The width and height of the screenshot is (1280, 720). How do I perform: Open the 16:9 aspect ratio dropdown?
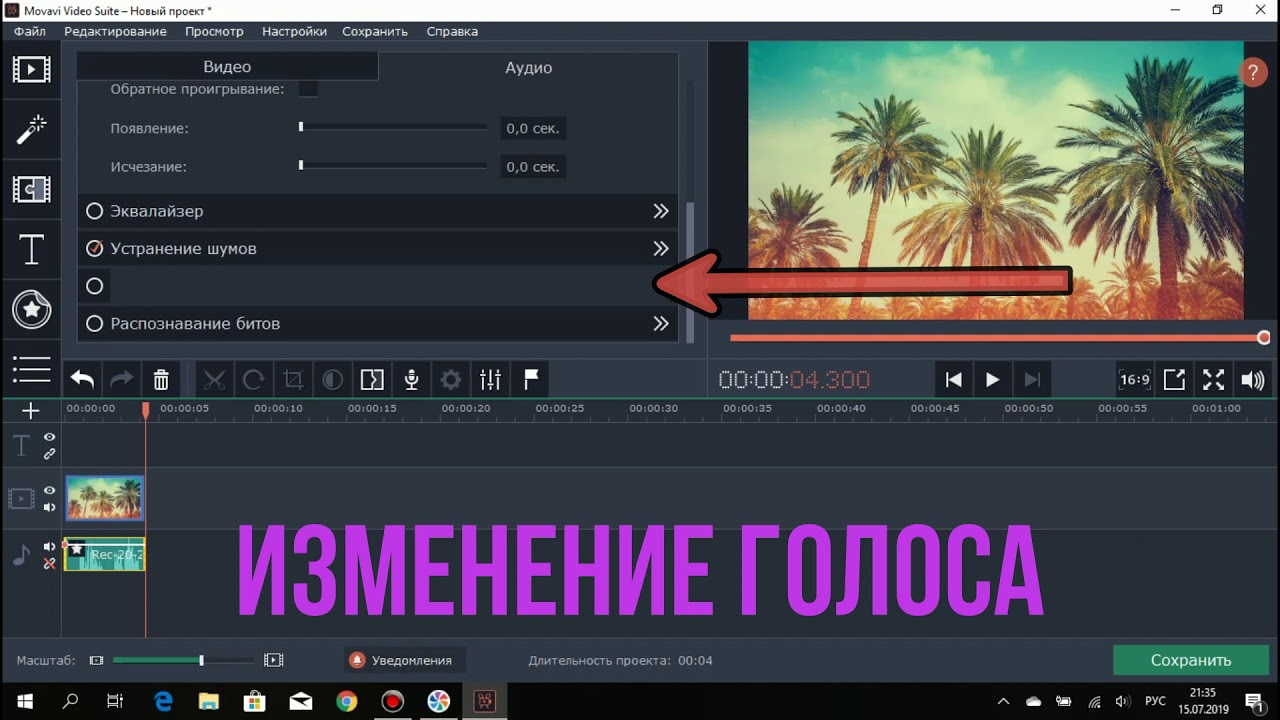click(1134, 380)
